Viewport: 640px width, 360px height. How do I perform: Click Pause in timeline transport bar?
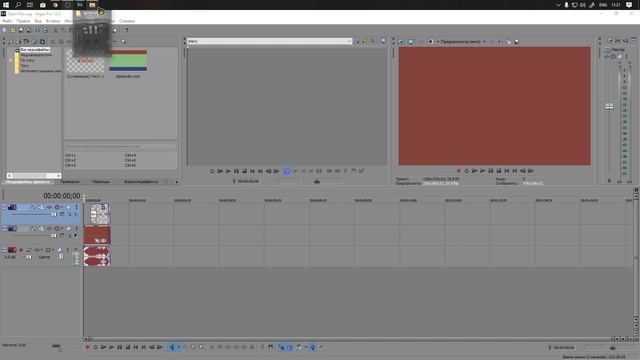[x=120, y=347]
